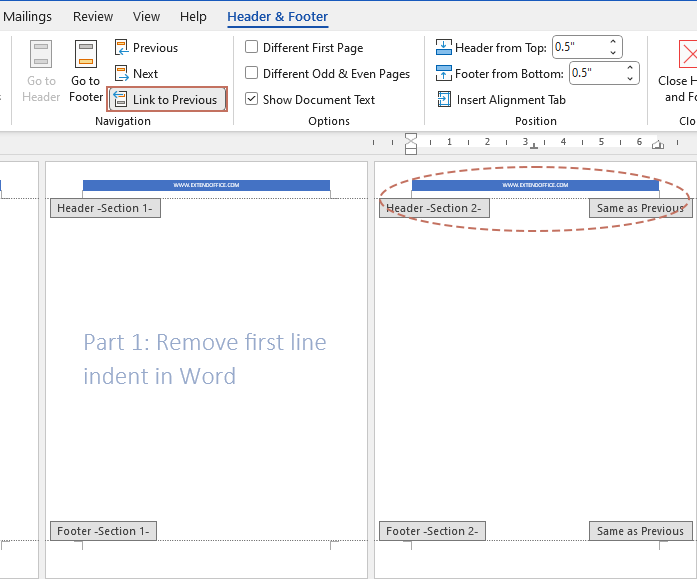Click the Next section navigation icon

pyautogui.click(x=122, y=74)
